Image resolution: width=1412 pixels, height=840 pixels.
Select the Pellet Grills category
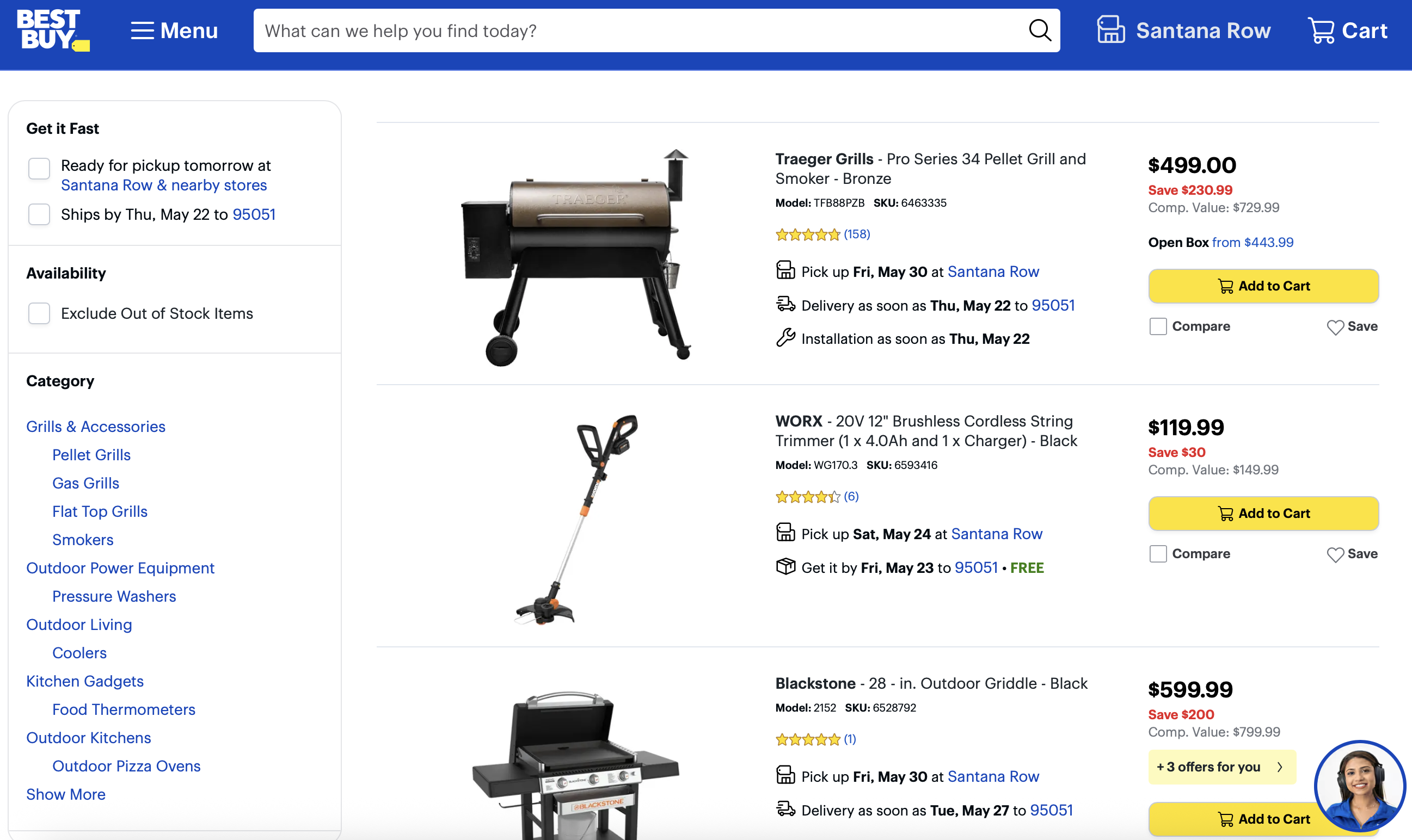point(91,454)
